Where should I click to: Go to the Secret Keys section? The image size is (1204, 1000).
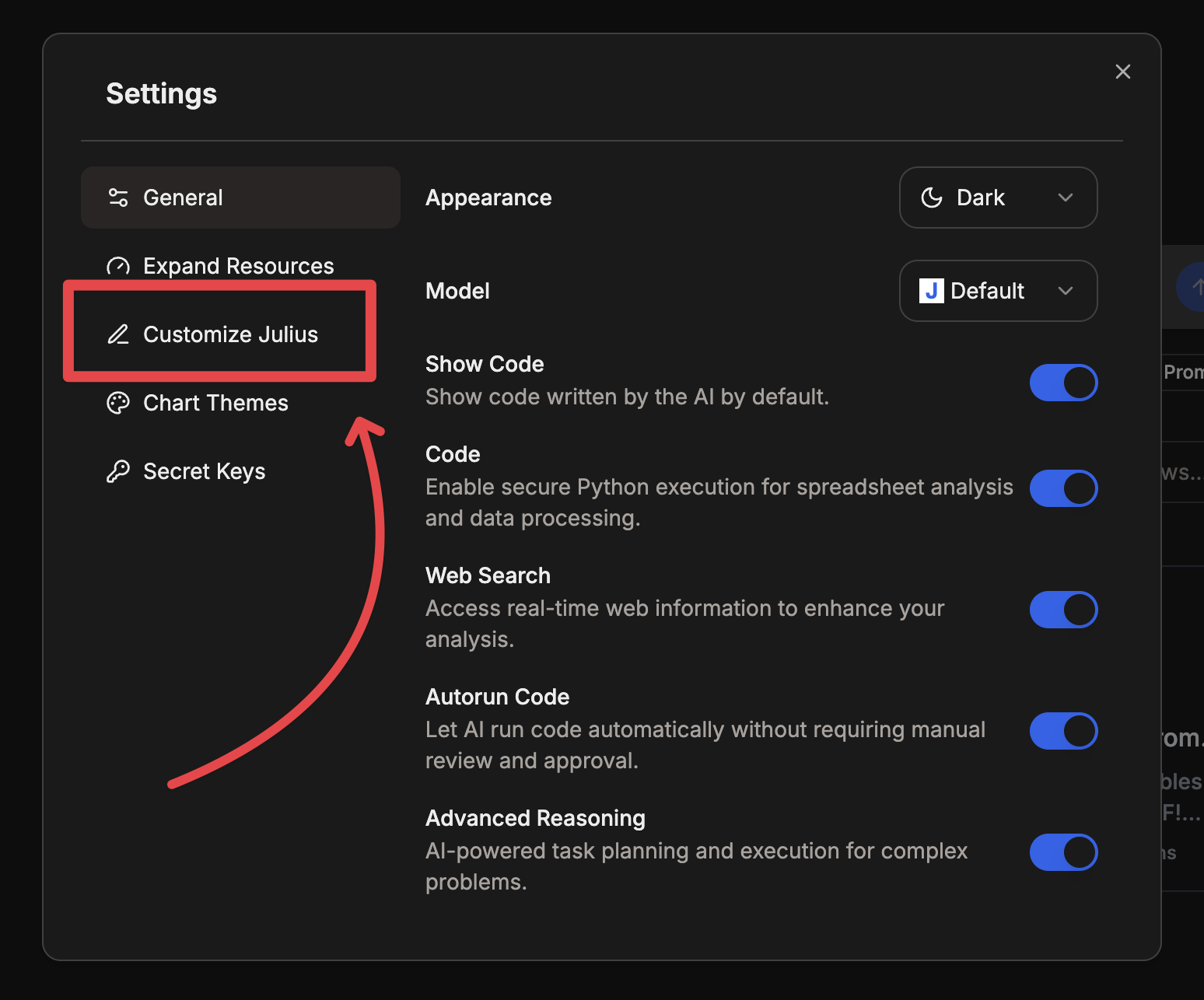(x=240, y=471)
